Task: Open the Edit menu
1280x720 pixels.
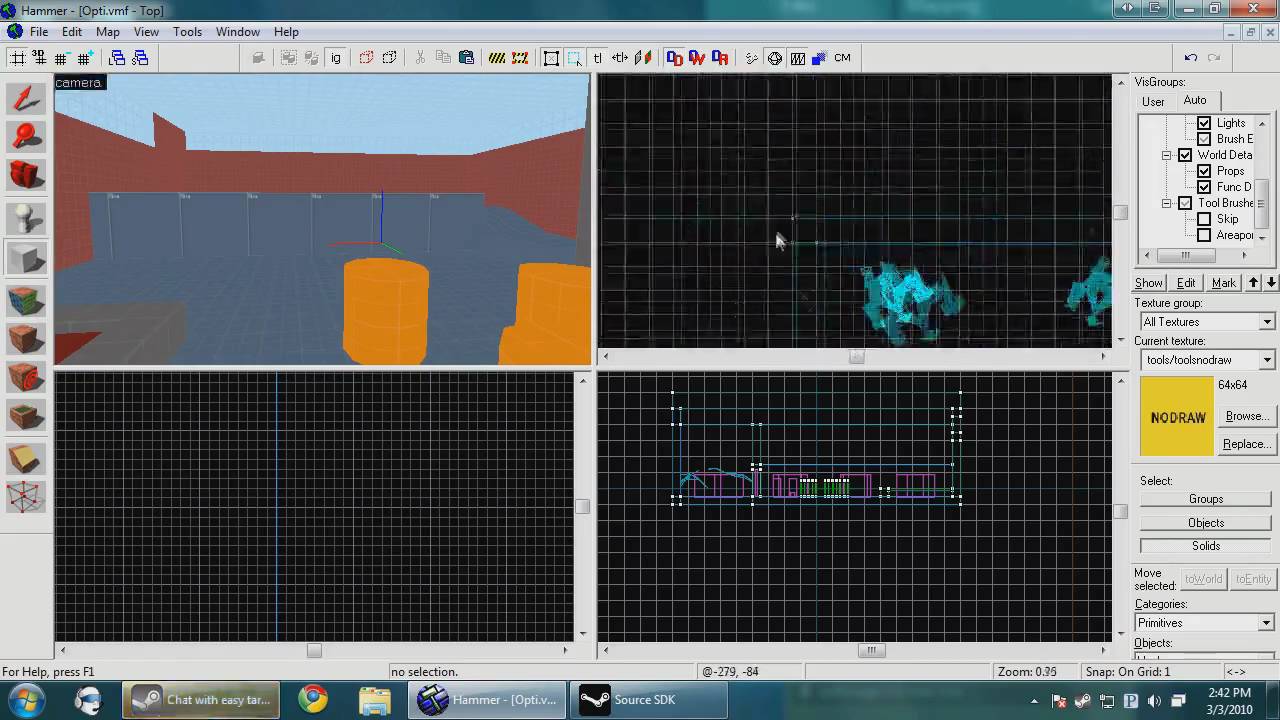Action: [x=72, y=32]
